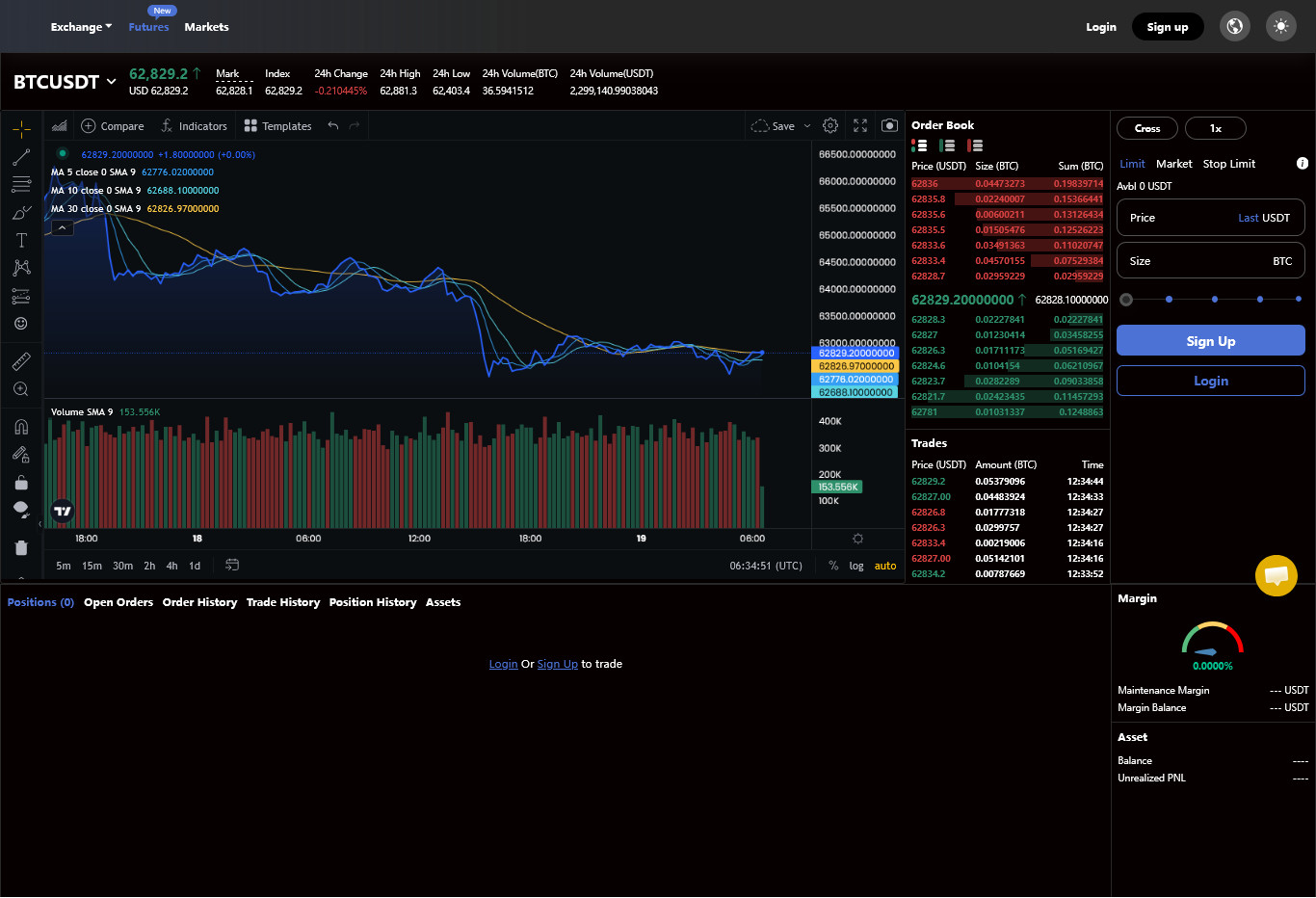Screen dimensions: 1316x898
Task: Activate the Zoom In tool
Action: (x=21, y=389)
